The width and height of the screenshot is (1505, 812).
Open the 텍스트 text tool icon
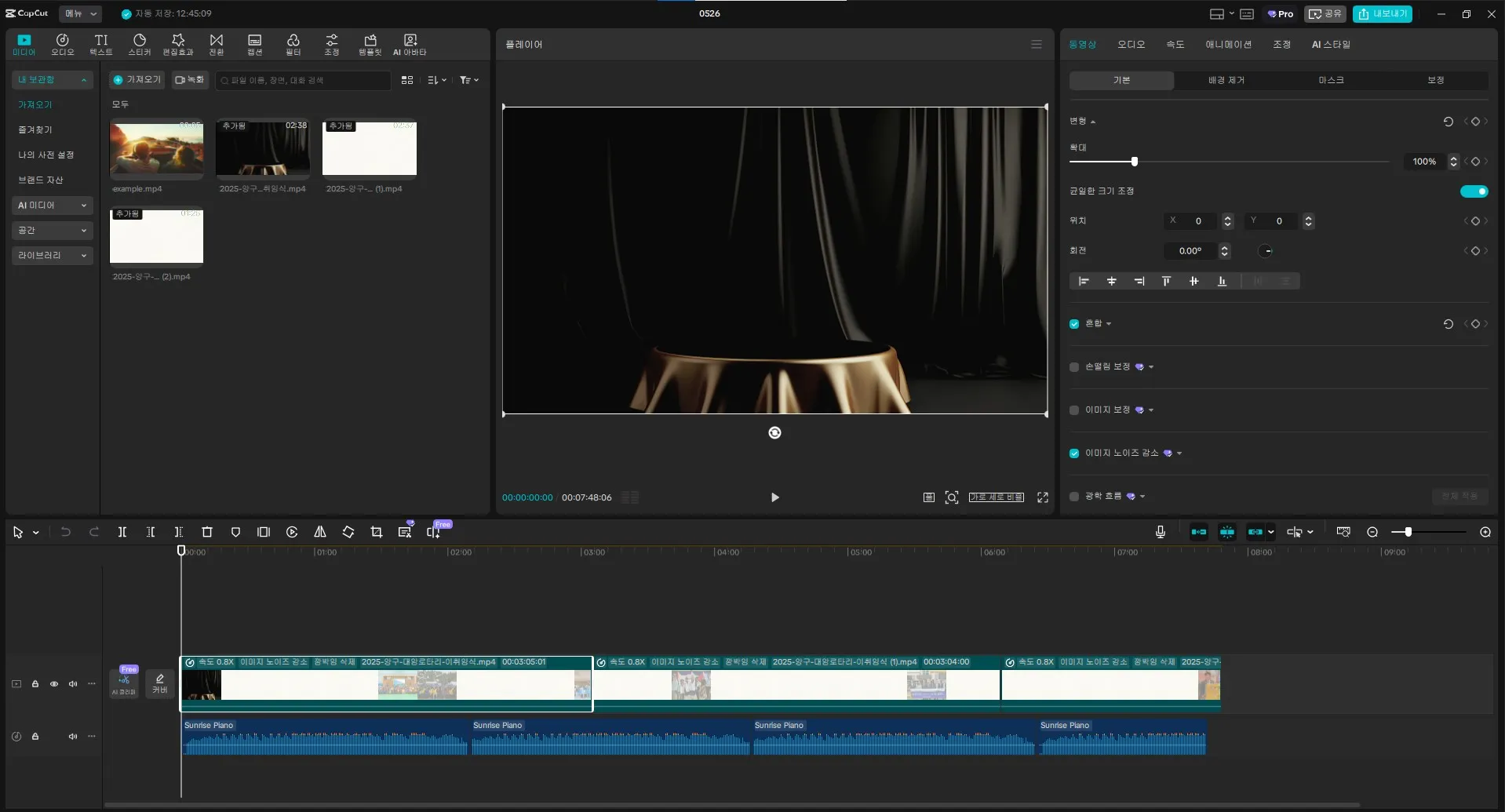100,45
